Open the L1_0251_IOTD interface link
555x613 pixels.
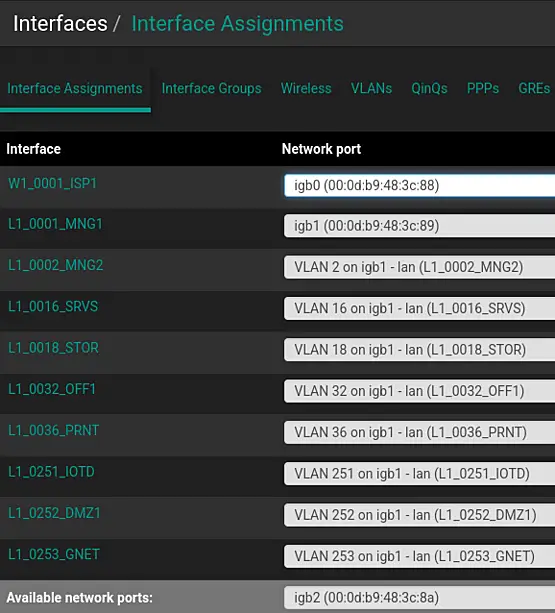coord(51,472)
